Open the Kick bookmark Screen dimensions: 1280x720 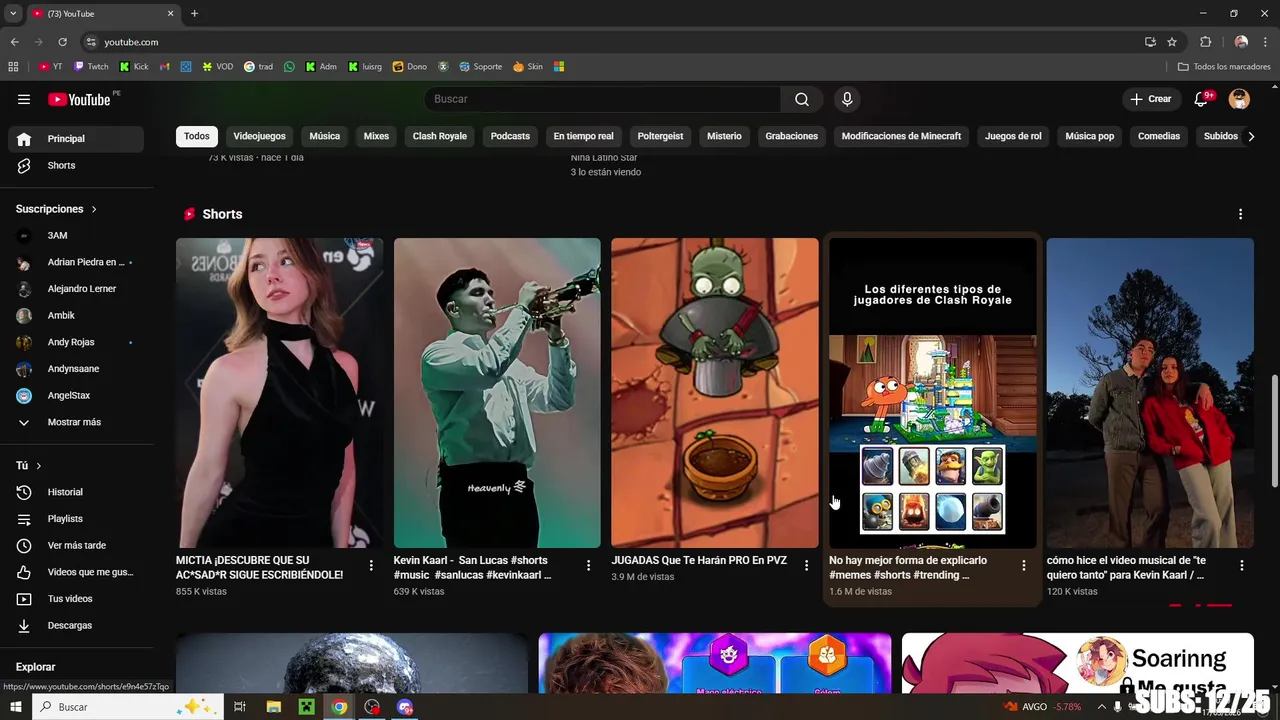tap(134, 67)
